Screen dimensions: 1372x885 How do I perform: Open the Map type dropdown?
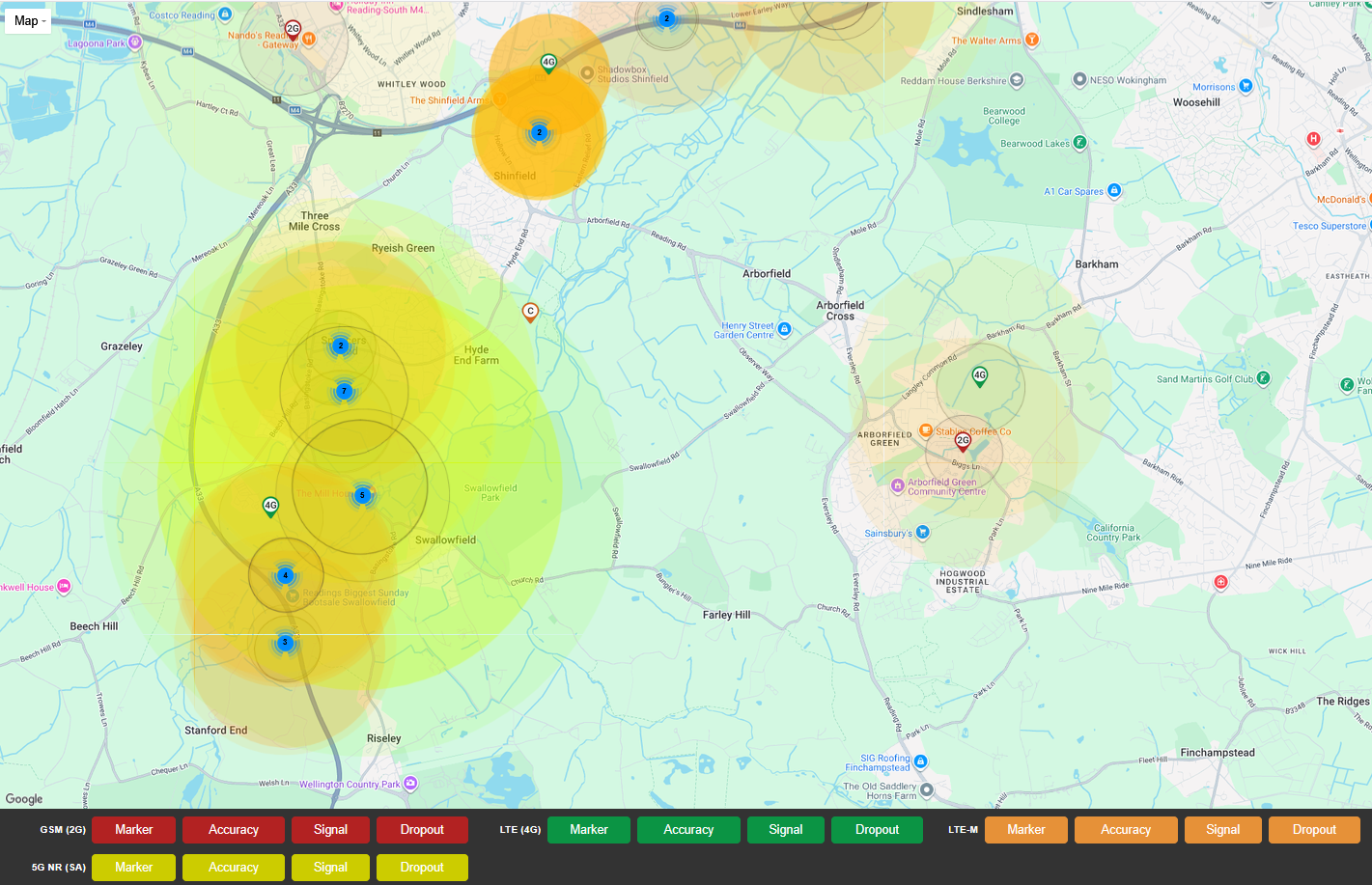pyautogui.click(x=29, y=20)
